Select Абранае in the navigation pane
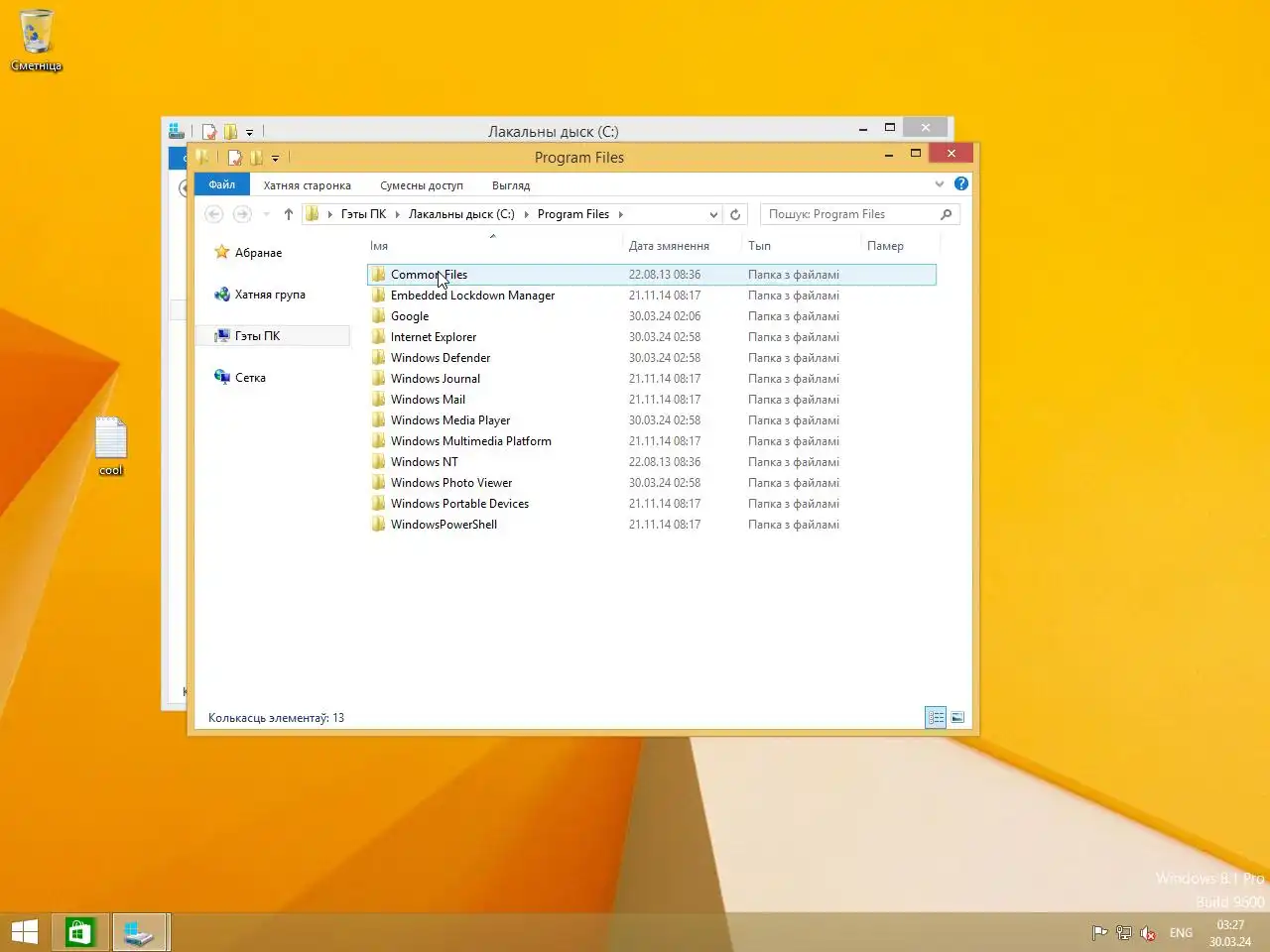Image resolution: width=1270 pixels, height=952 pixels. (259, 253)
